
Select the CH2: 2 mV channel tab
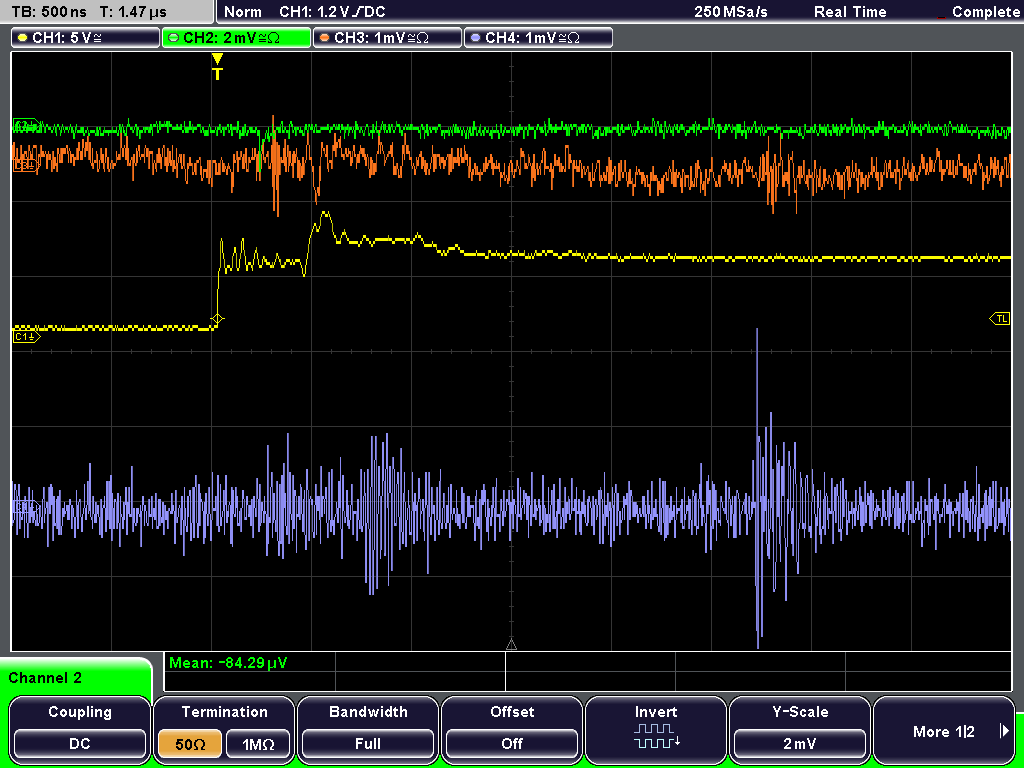[x=236, y=37]
